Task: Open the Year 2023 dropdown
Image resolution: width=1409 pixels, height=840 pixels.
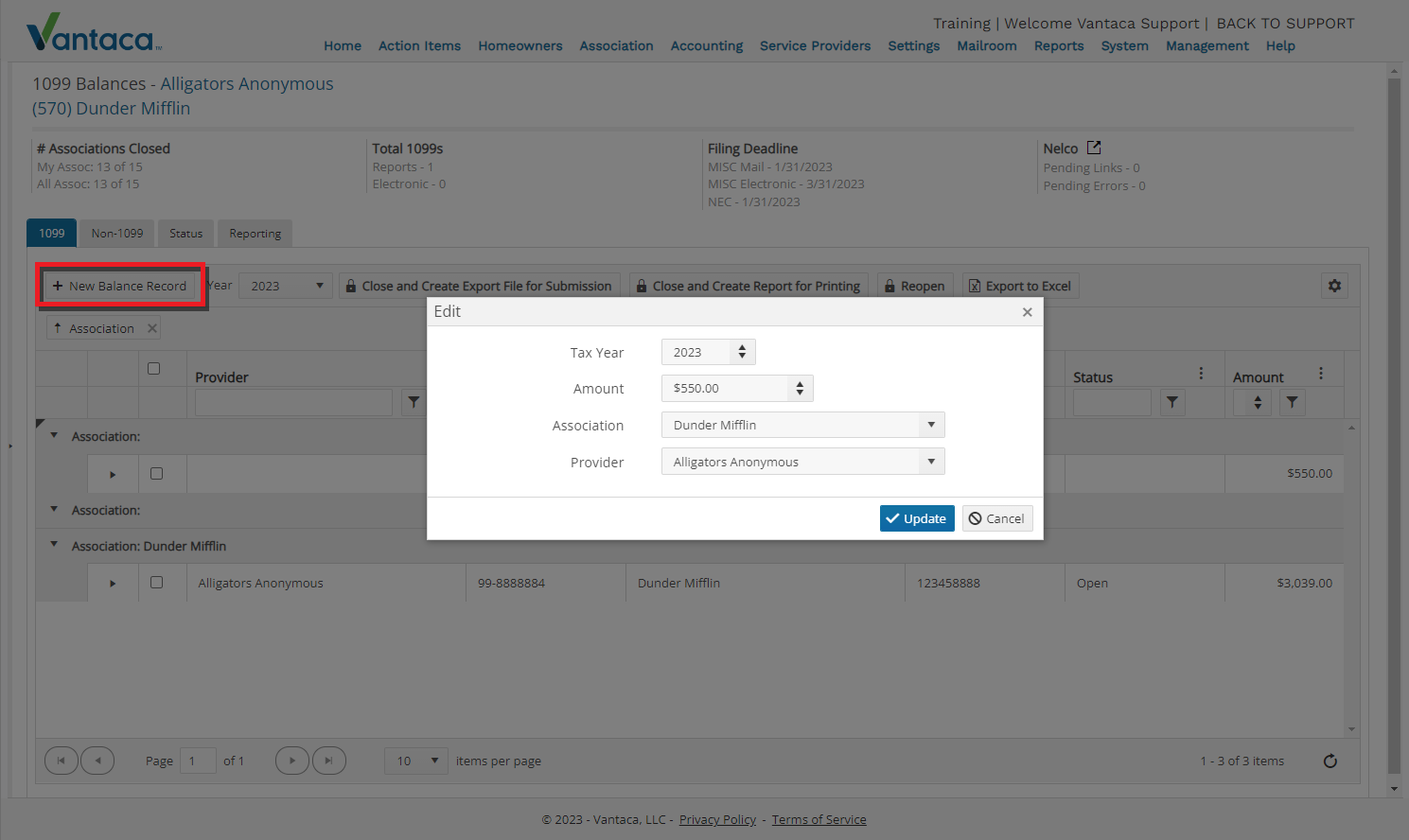Action: point(286,286)
